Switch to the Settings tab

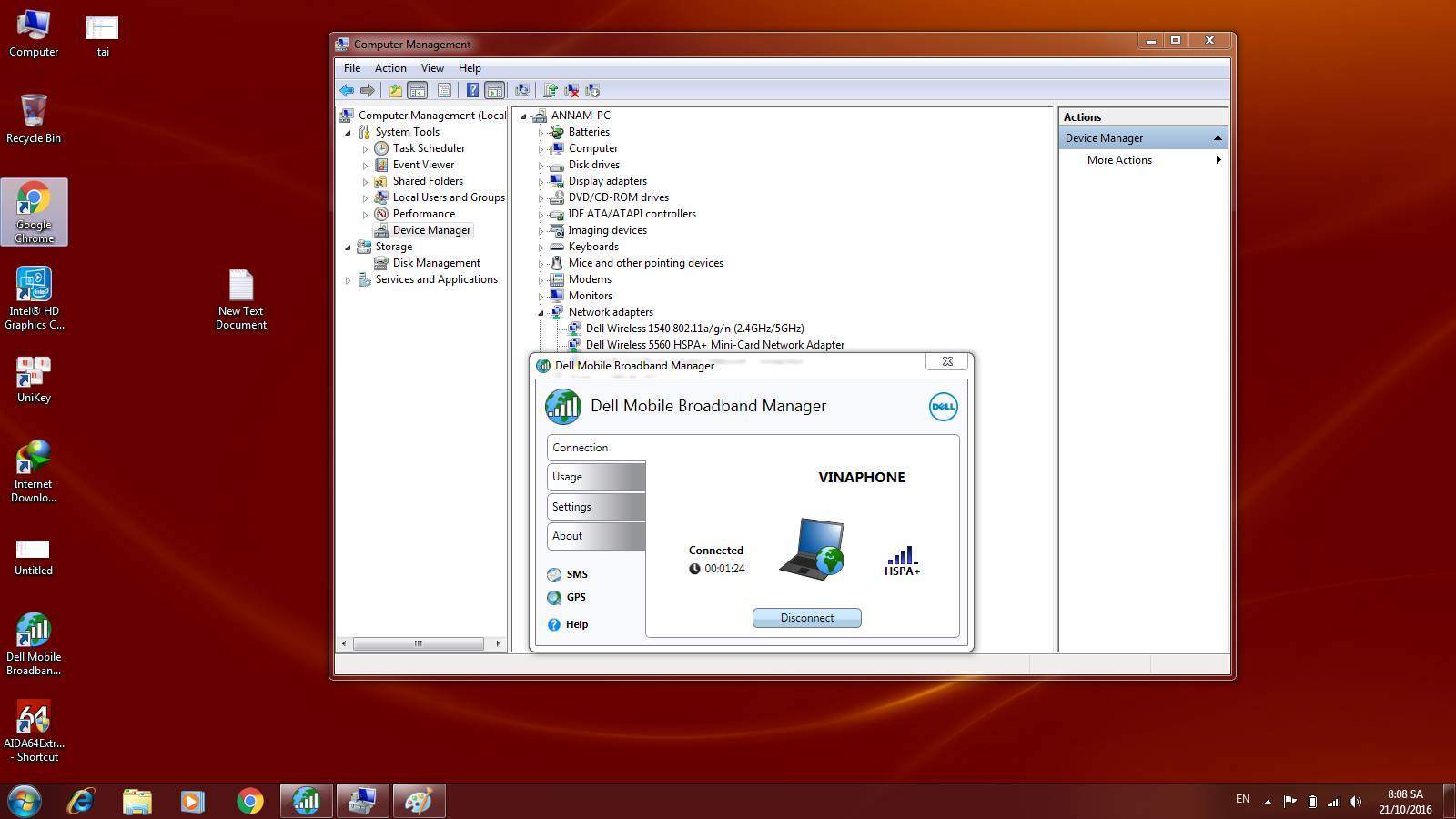click(x=596, y=507)
